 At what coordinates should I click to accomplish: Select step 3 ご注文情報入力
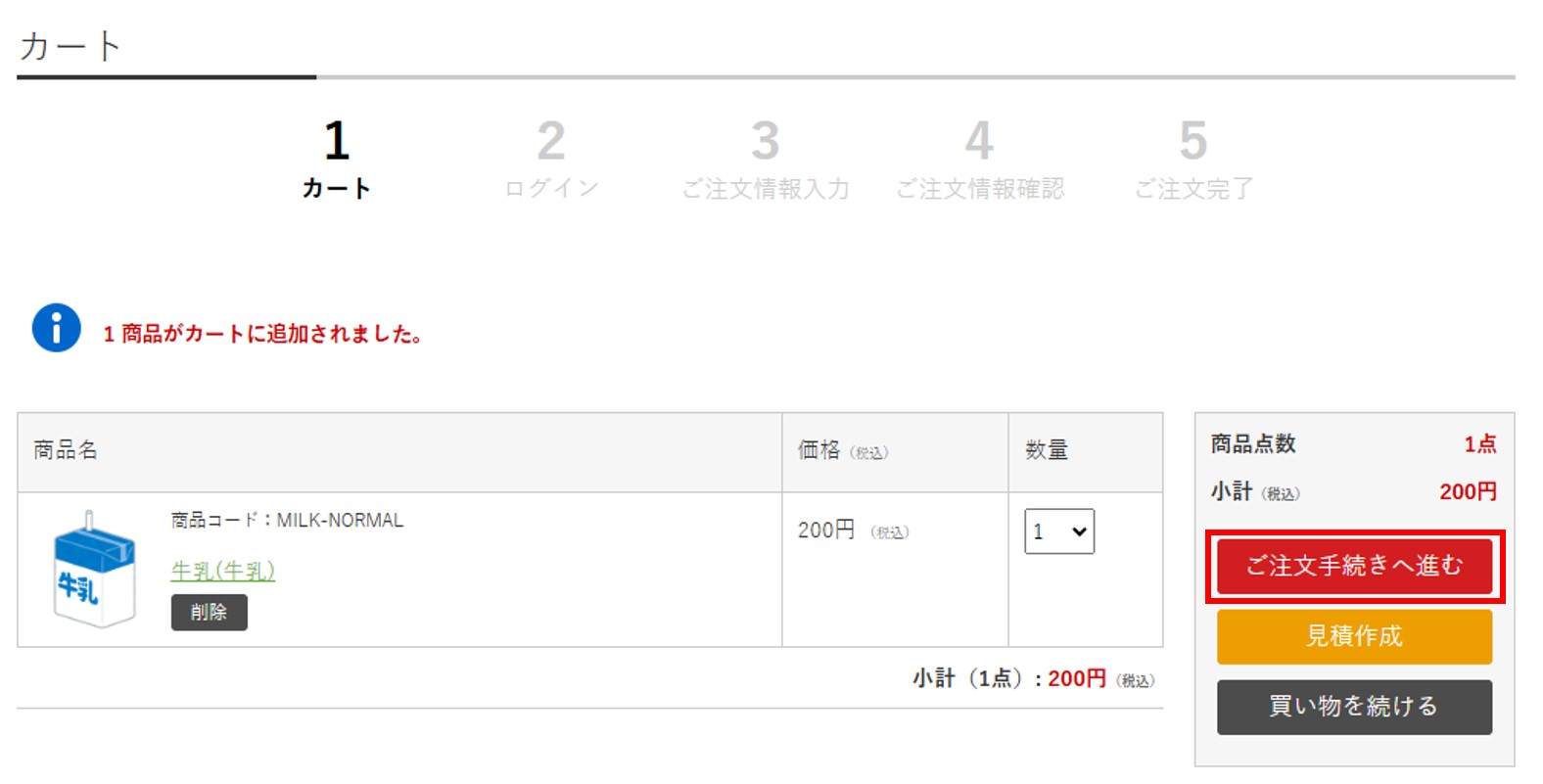(x=766, y=160)
